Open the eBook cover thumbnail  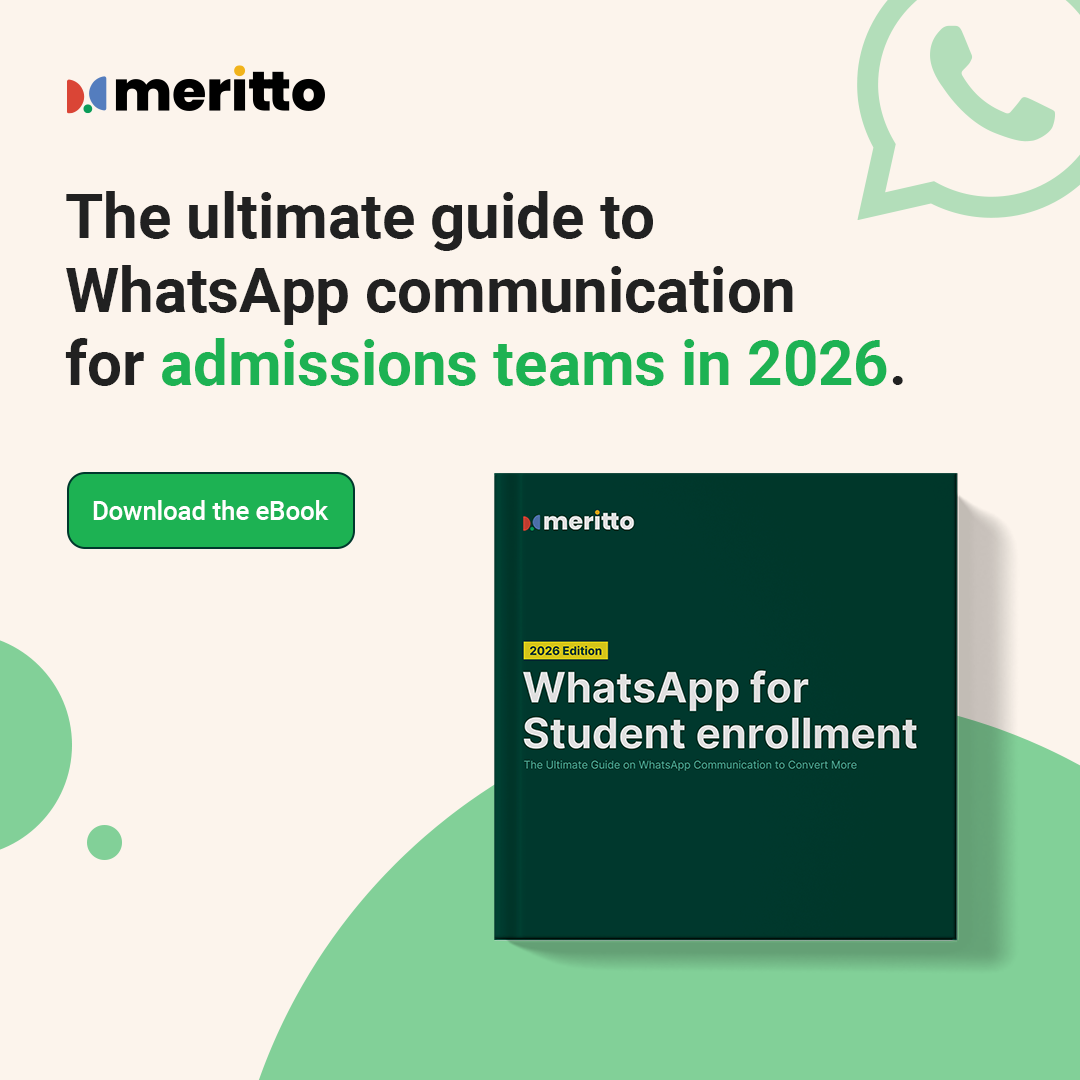point(725,706)
